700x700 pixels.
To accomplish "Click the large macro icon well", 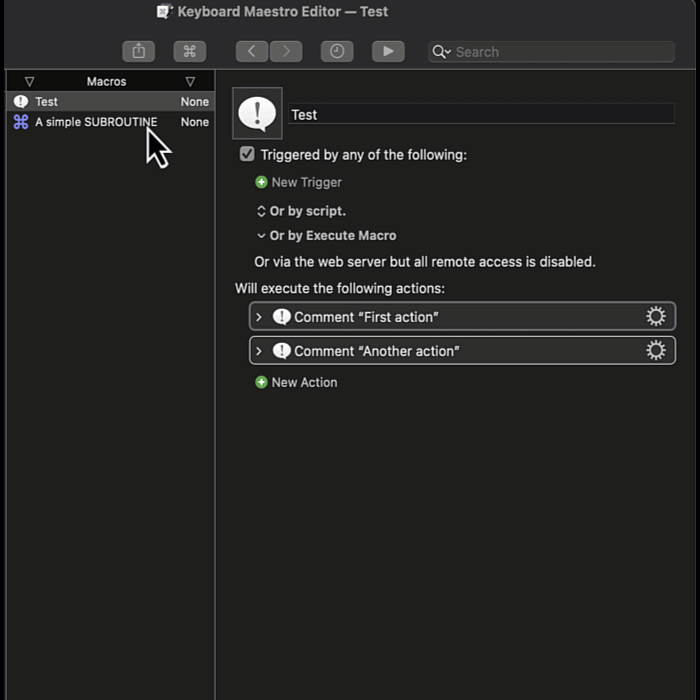I will (x=258, y=113).
